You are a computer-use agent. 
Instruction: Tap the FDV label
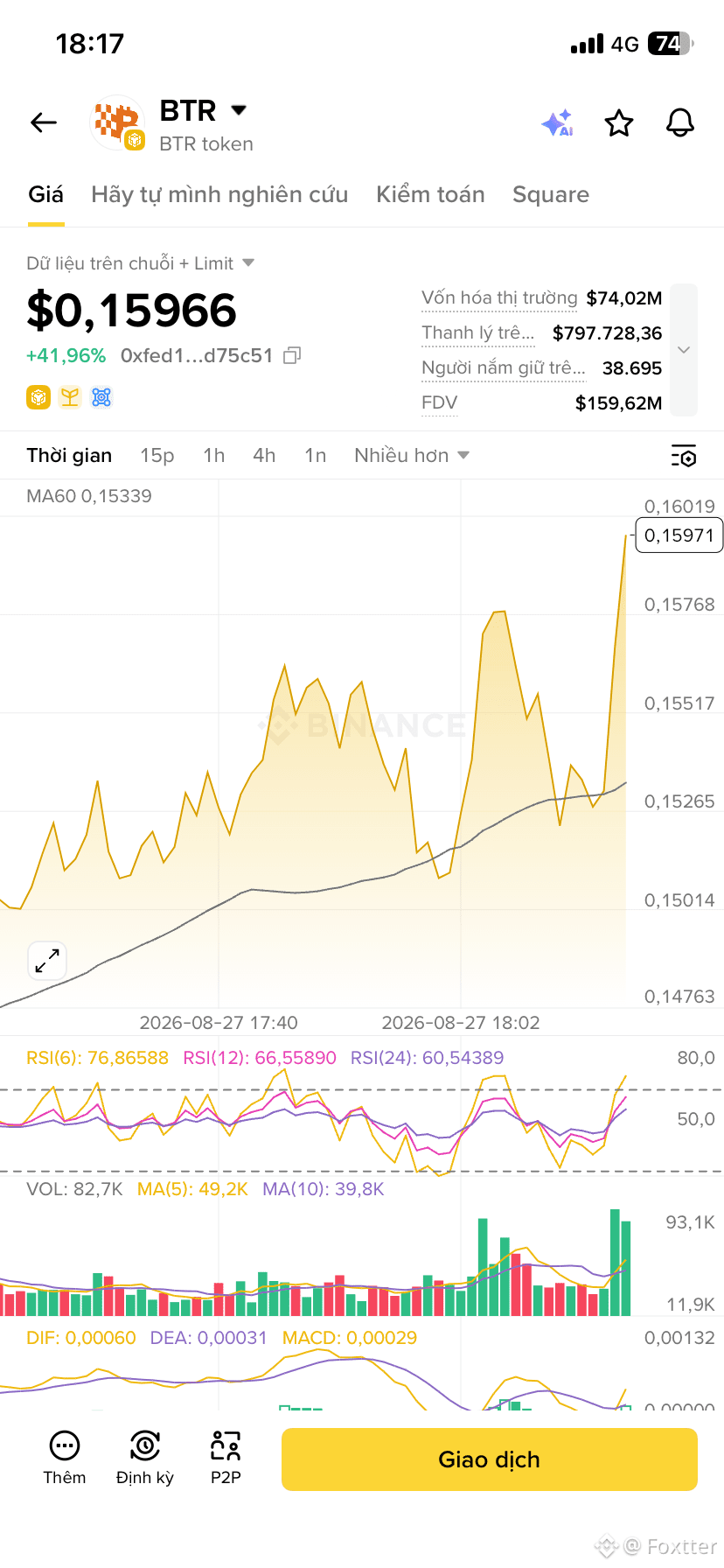439,402
